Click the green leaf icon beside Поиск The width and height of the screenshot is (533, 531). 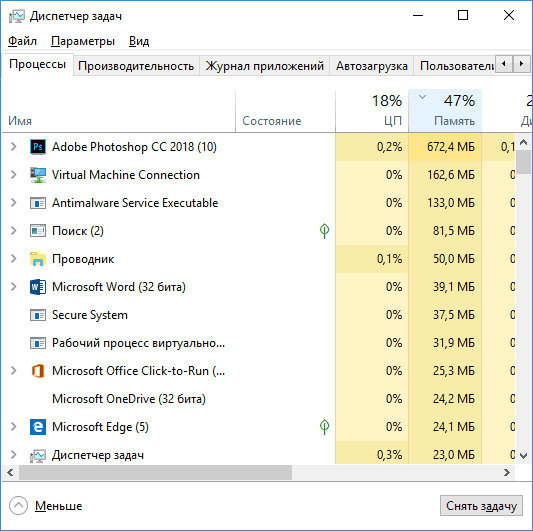tap(324, 231)
